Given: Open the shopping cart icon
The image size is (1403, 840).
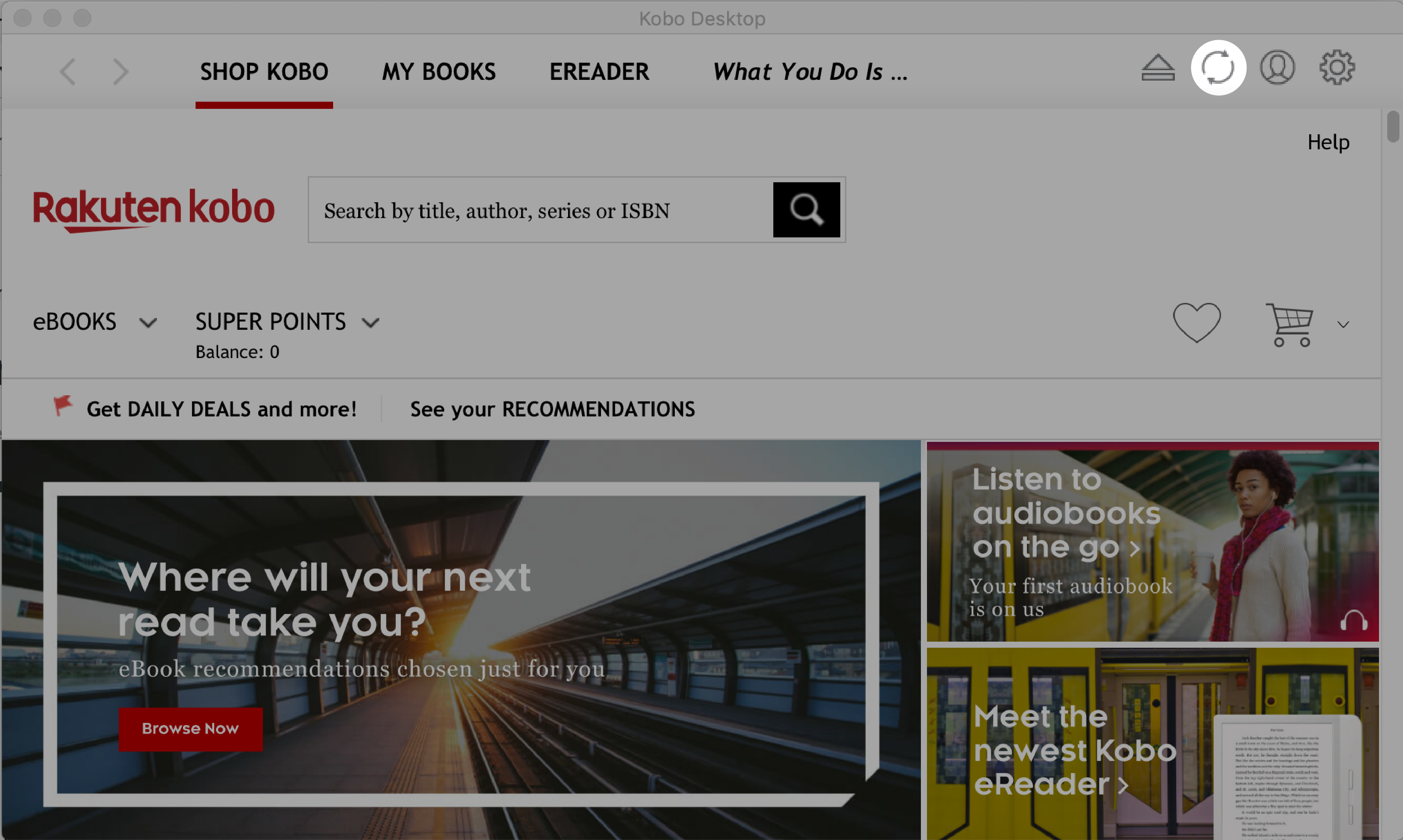Looking at the screenshot, I should (x=1290, y=322).
